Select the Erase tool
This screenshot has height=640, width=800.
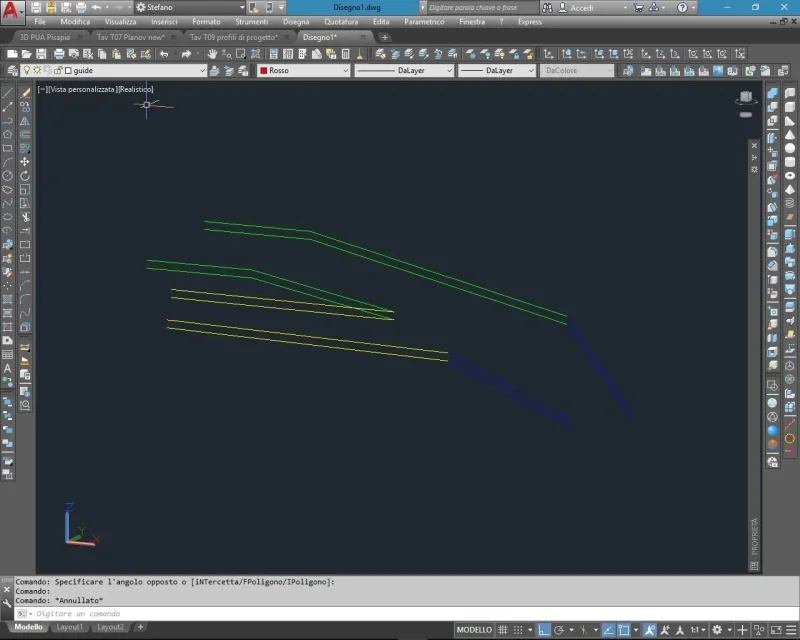pyautogui.click(x=25, y=93)
